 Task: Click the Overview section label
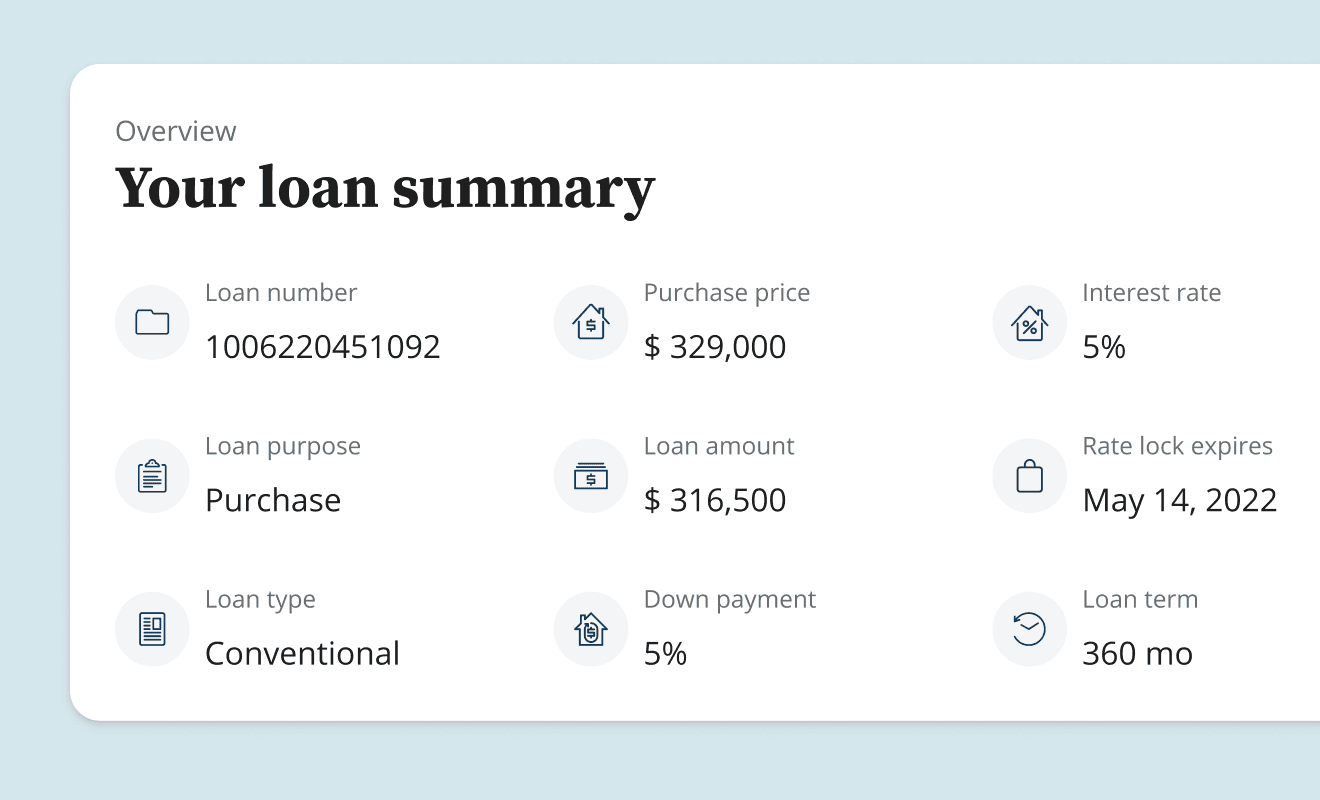[x=176, y=131]
